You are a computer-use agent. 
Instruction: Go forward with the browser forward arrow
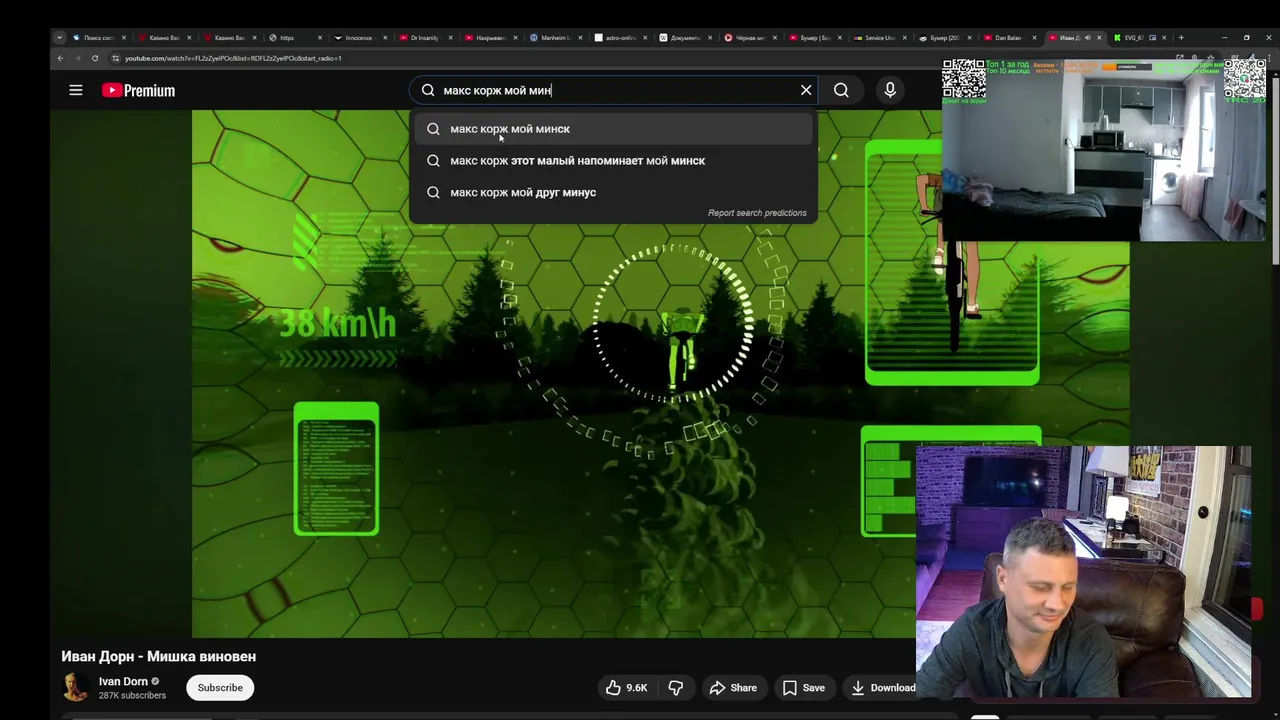[77, 58]
